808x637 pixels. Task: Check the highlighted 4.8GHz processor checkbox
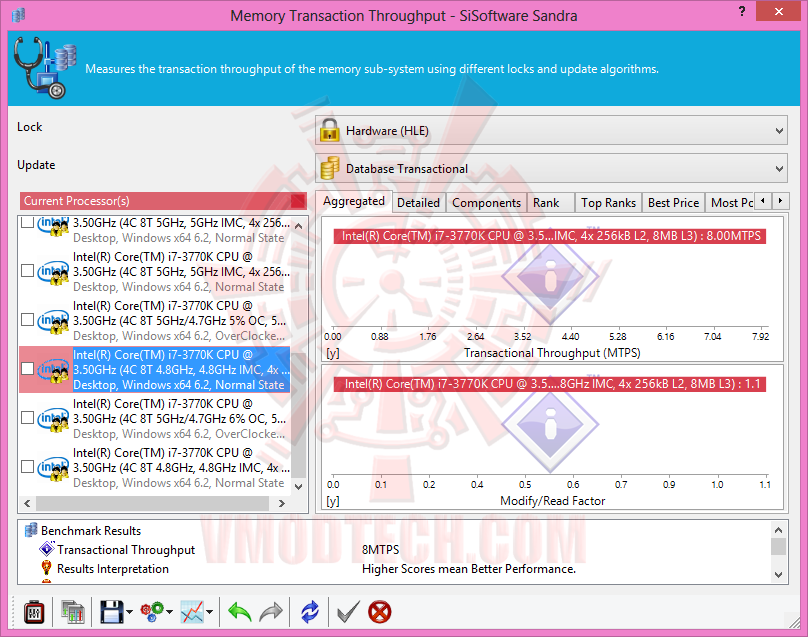point(27,368)
